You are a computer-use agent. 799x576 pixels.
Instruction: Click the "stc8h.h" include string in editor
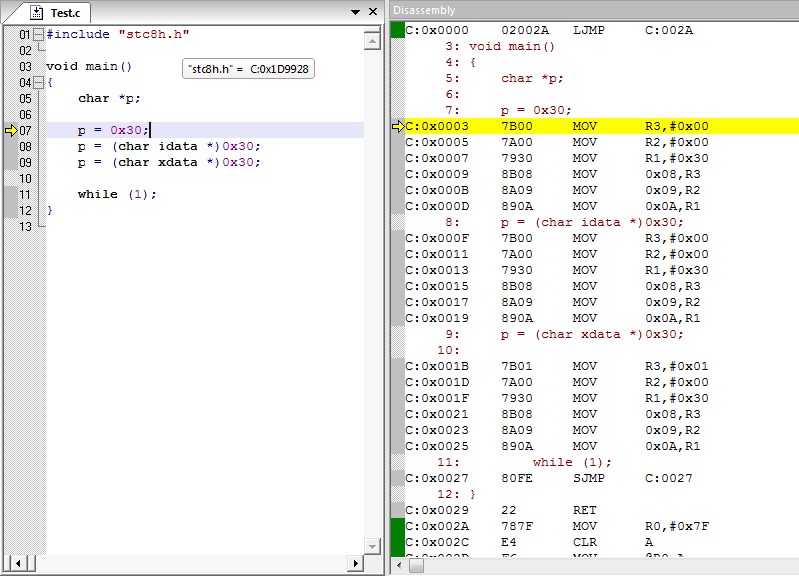[154, 34]
